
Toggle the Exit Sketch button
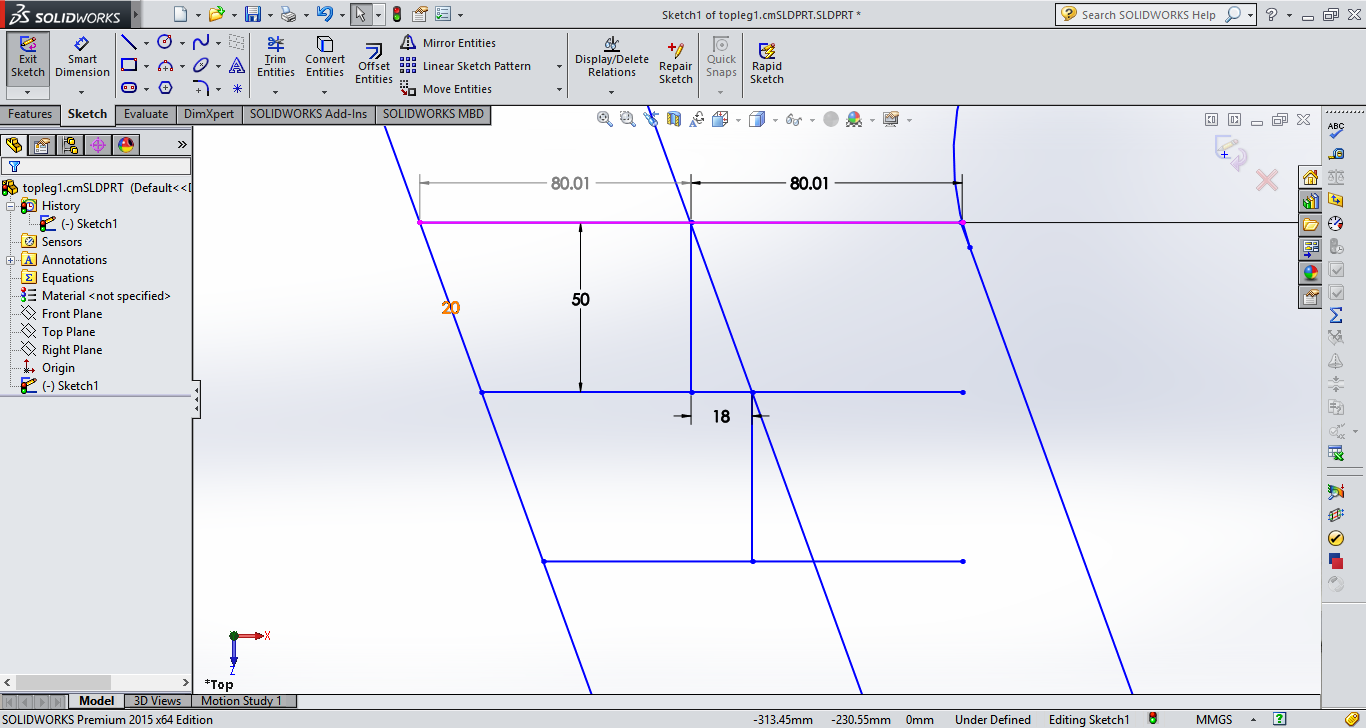click(28, 57)
